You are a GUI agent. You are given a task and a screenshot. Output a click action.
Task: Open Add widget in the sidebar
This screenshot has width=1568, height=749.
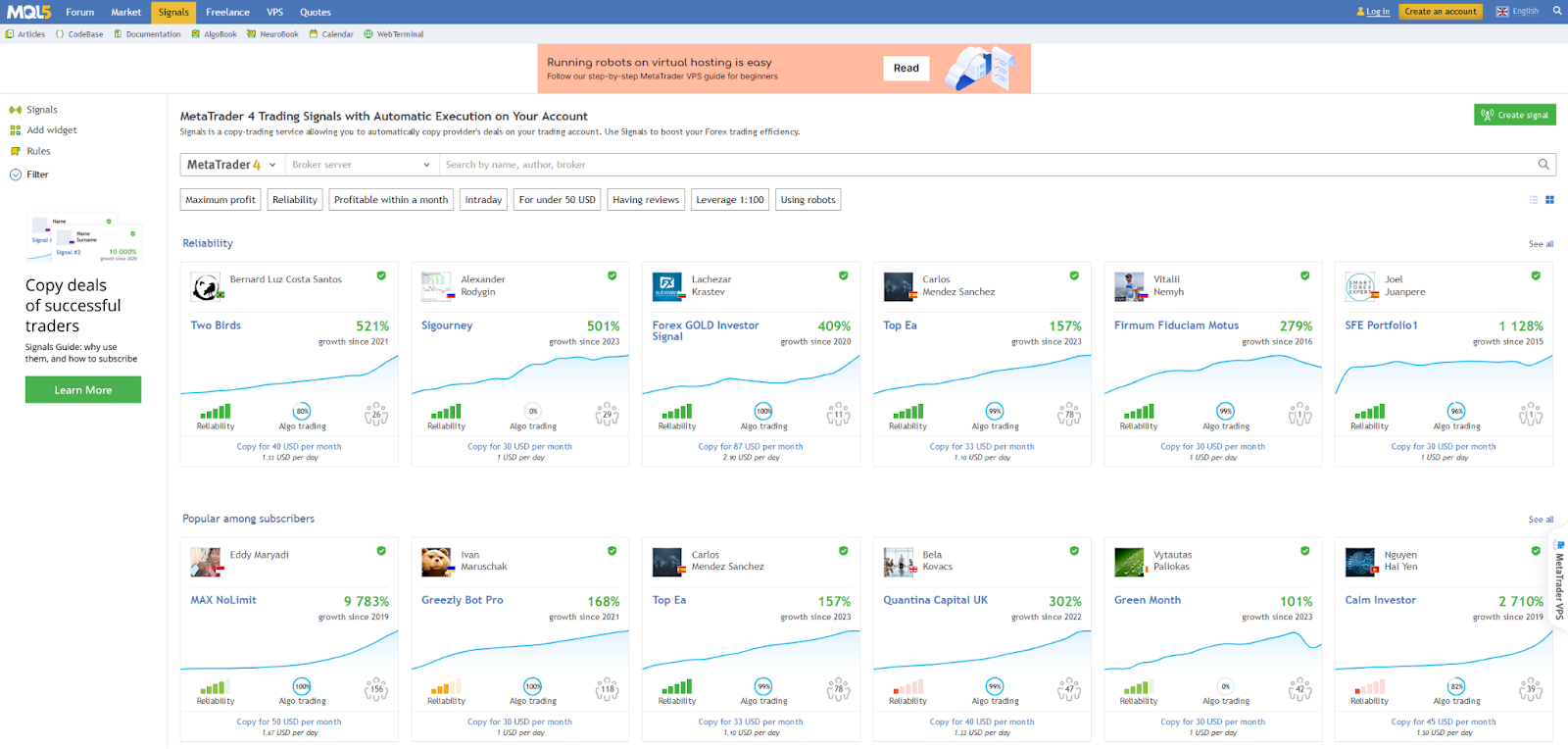(51, 130)
